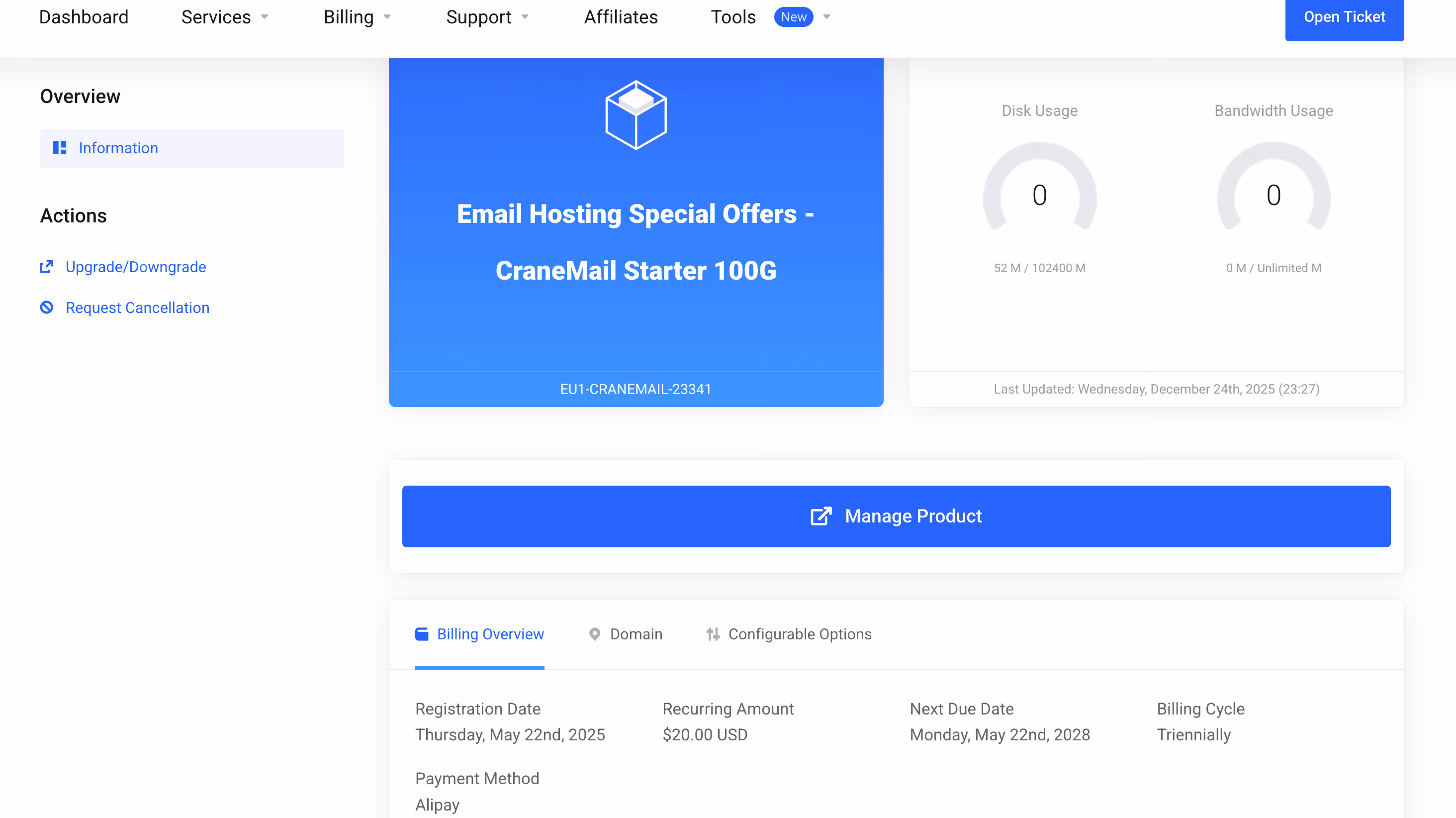This screenshot has width=1456, height=818.
Task: Click the cube product icon
Action: tap(636, 115)
